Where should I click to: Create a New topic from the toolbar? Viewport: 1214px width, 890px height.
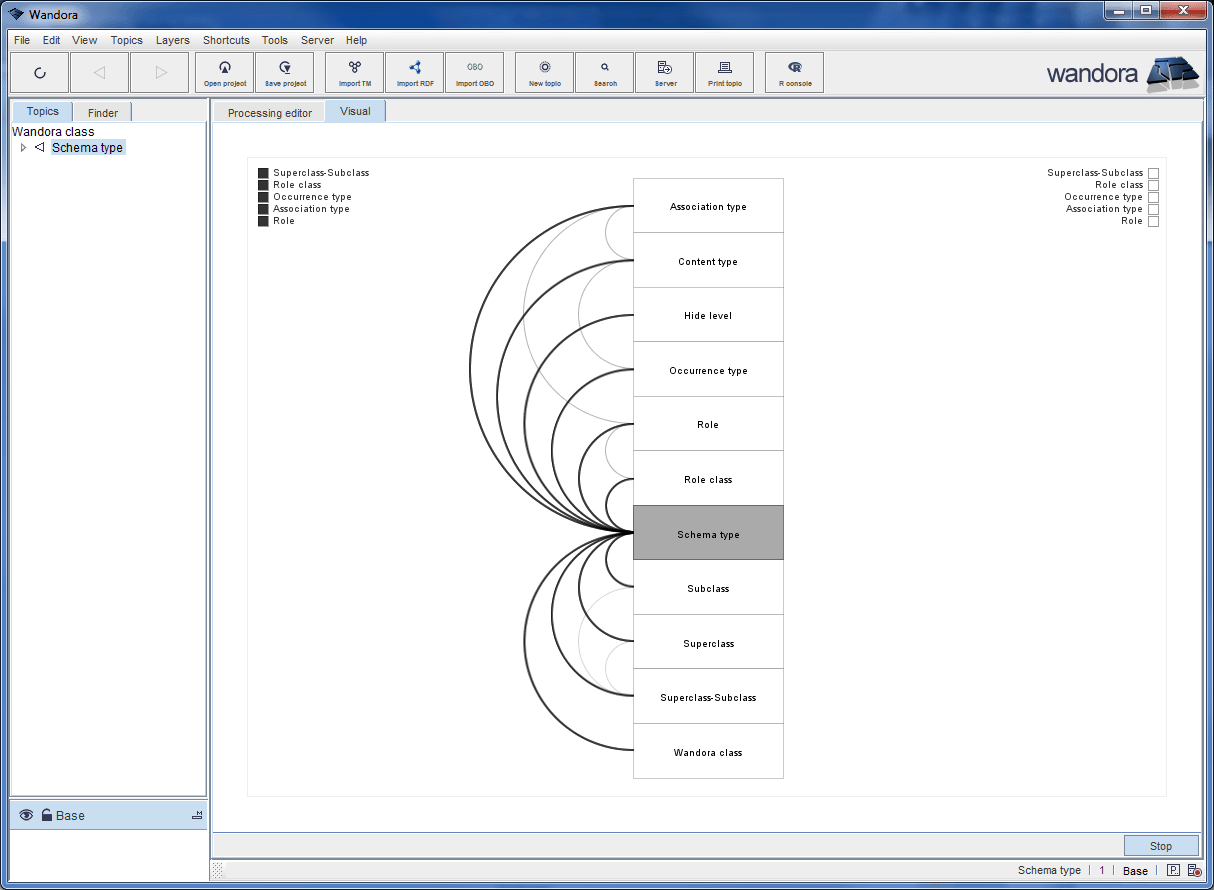pos(543,72)
